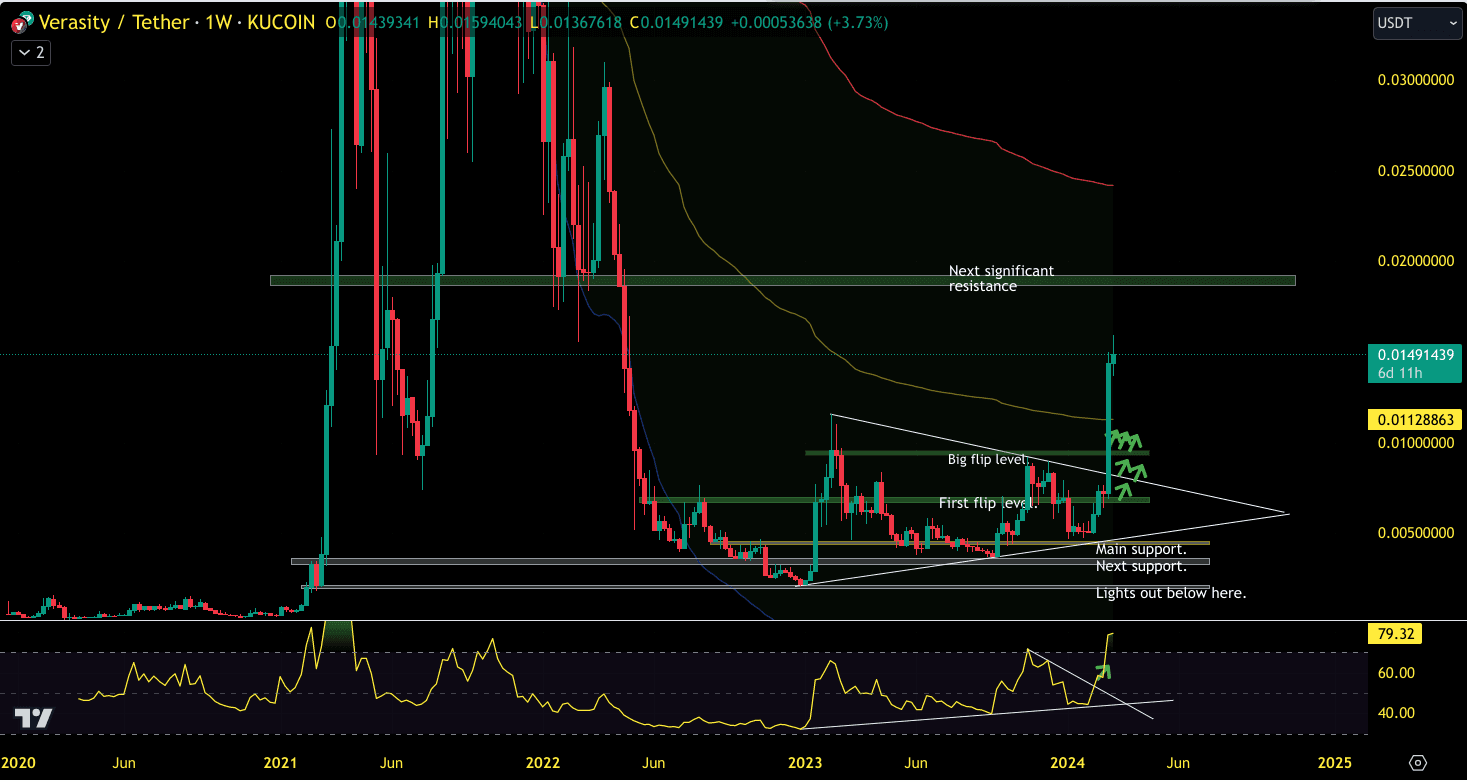Select the 'Big flip level.' annotation
Screen dimensions: 1467x782
[989, 460]
